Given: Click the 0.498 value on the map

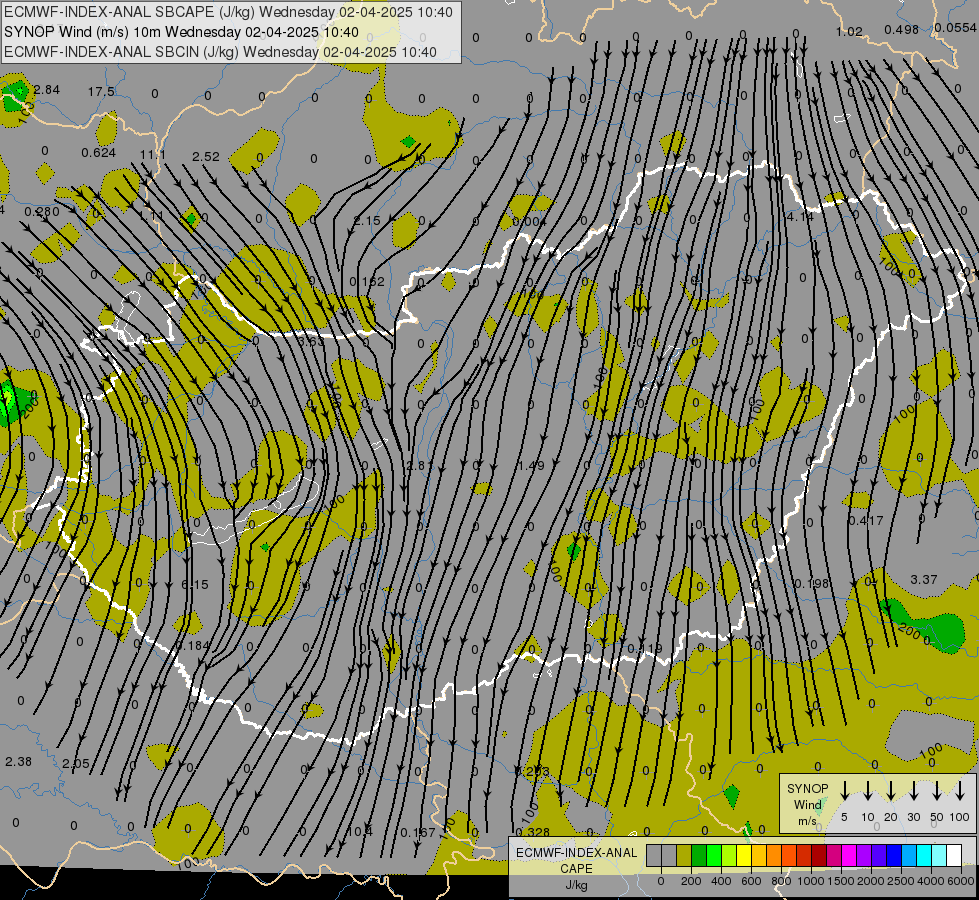Looking at the screenshot, I should (902, 29).
